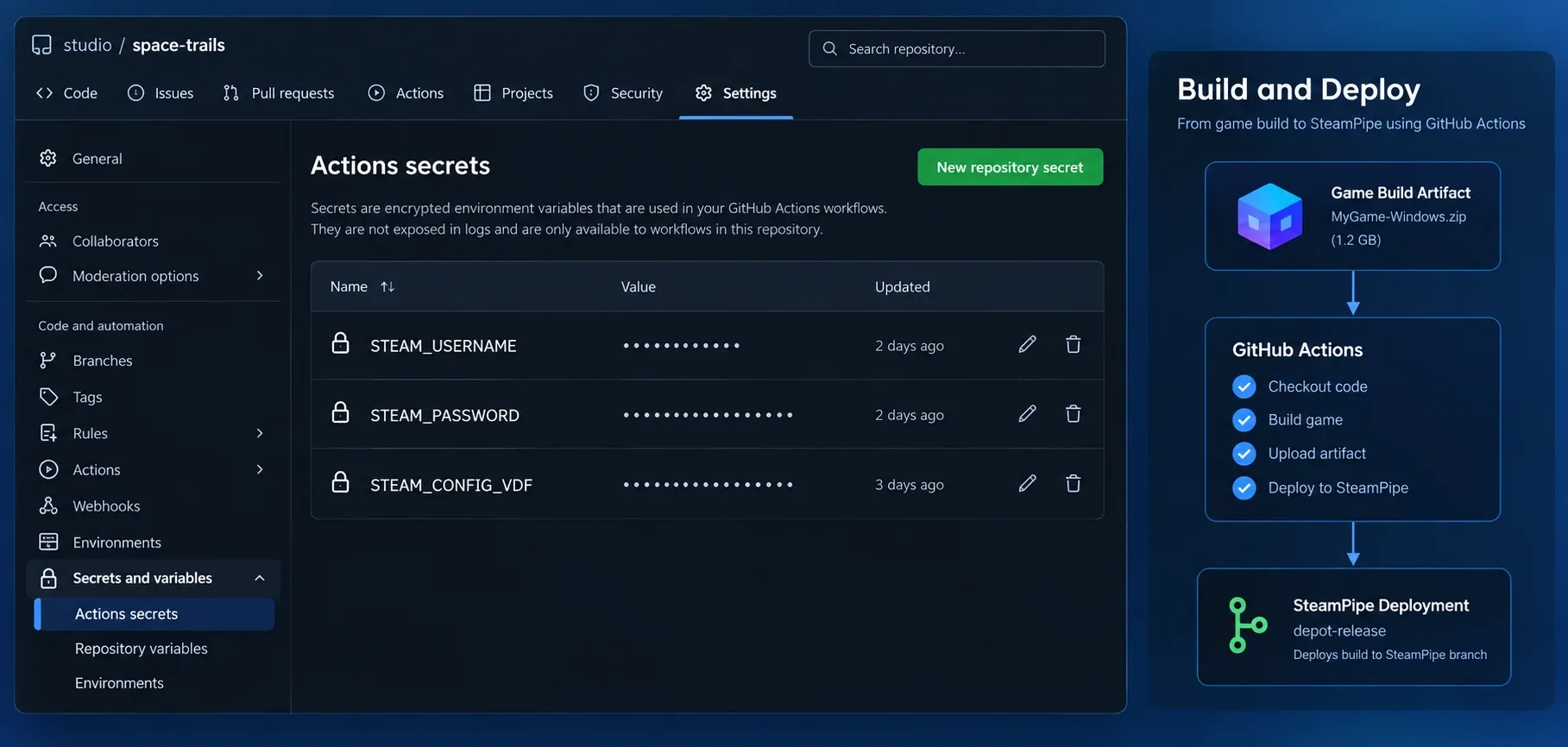Open the Security tab
This screenshot has width=1568, height=747.
pos(623,93)
